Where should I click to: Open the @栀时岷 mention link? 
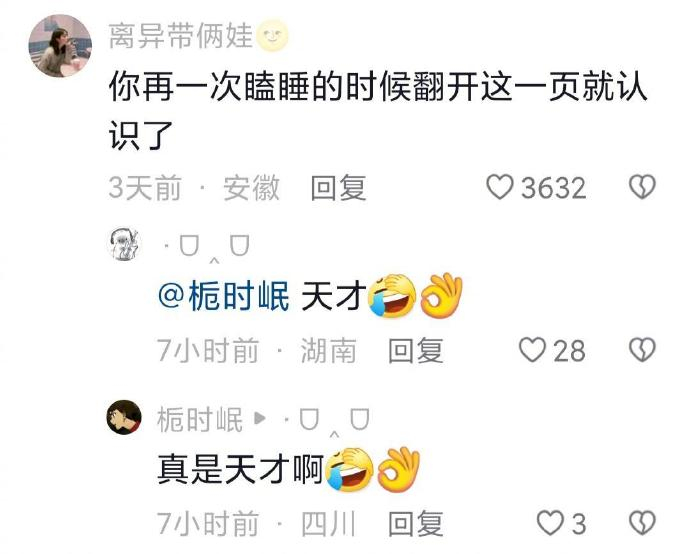[x=224, y=296]
